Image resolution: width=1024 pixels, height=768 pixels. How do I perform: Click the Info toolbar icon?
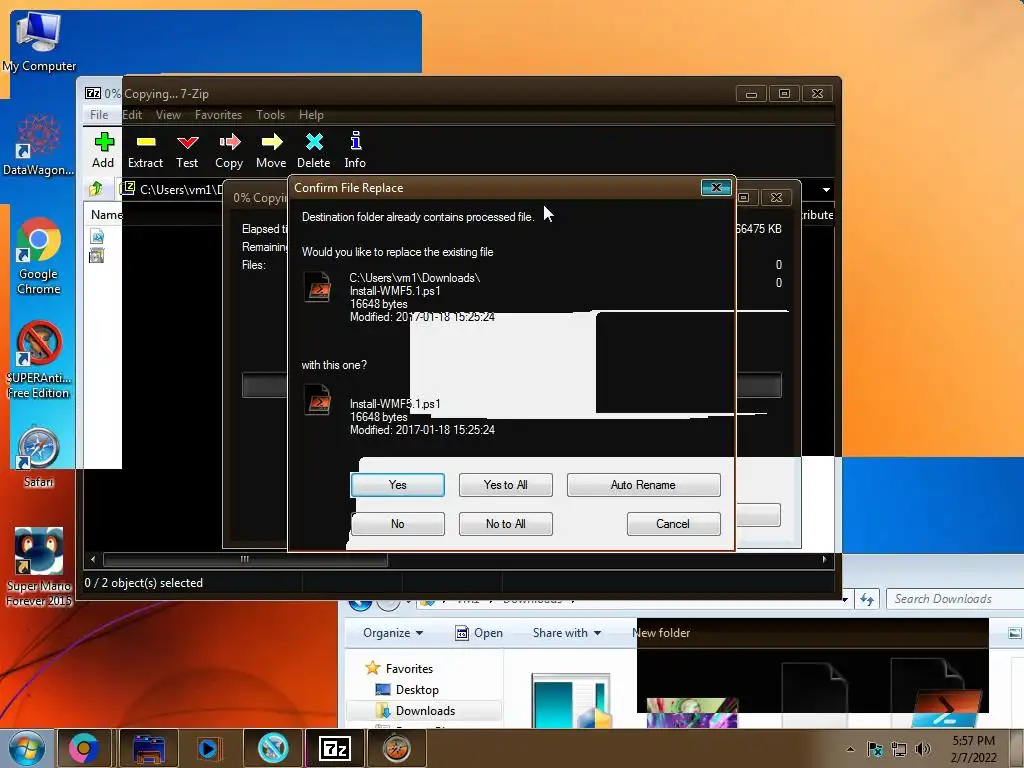coord(356,141)
